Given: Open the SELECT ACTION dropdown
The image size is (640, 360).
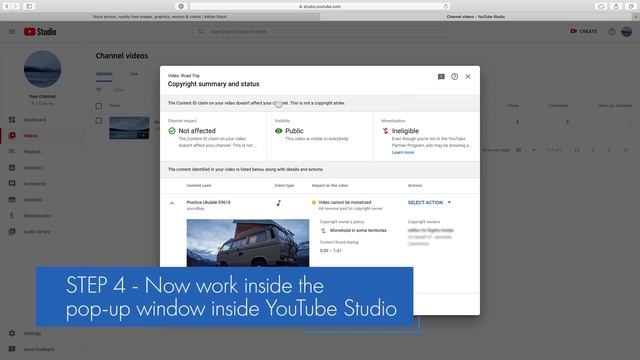Looking at the screenshot, I should pyautogui.click(x=429, y=202).
